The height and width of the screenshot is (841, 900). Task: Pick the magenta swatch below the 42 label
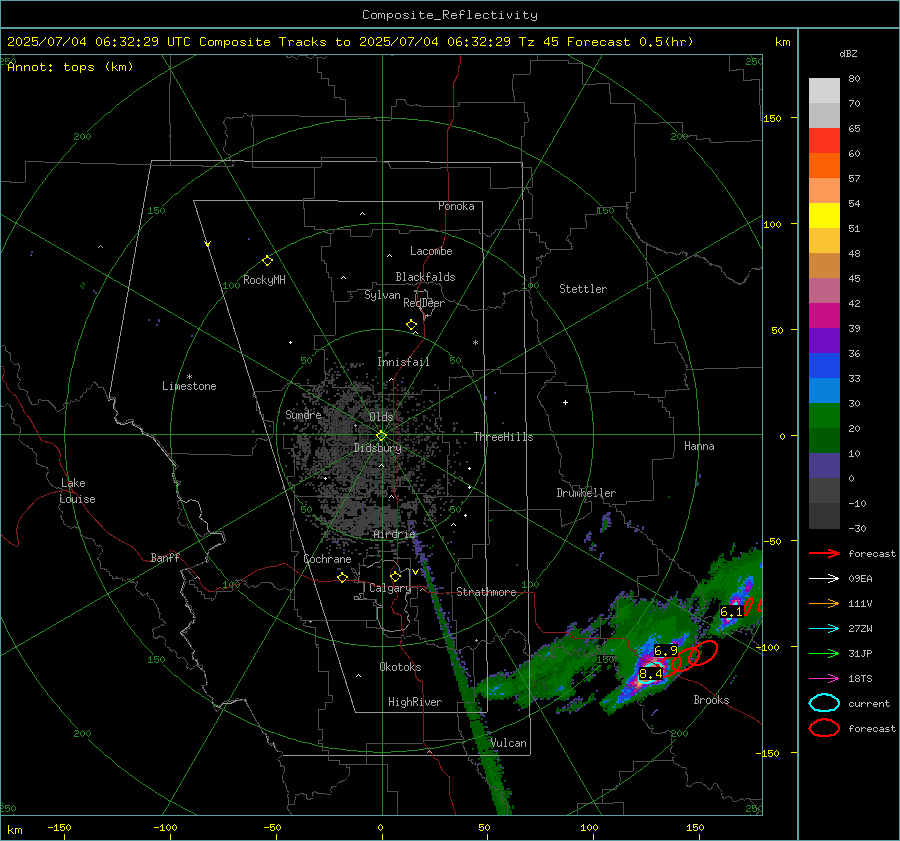824,316
